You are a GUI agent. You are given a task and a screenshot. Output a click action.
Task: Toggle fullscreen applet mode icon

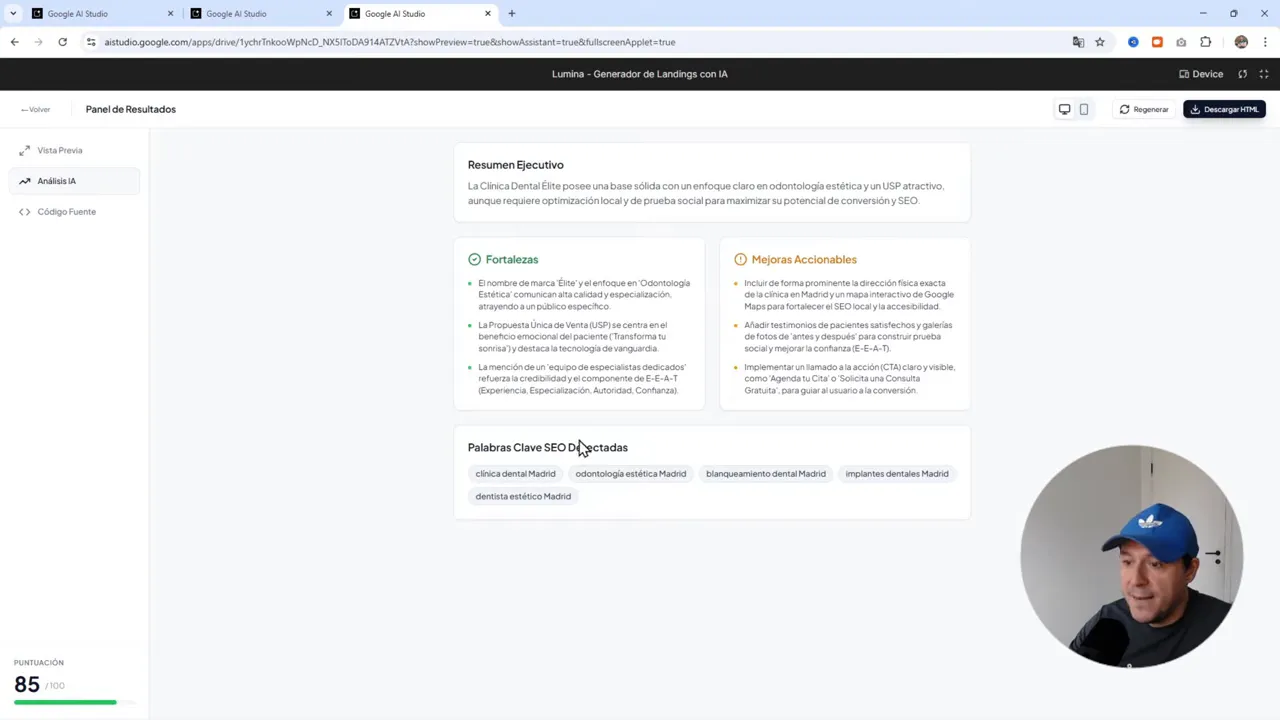[1263, 73]
